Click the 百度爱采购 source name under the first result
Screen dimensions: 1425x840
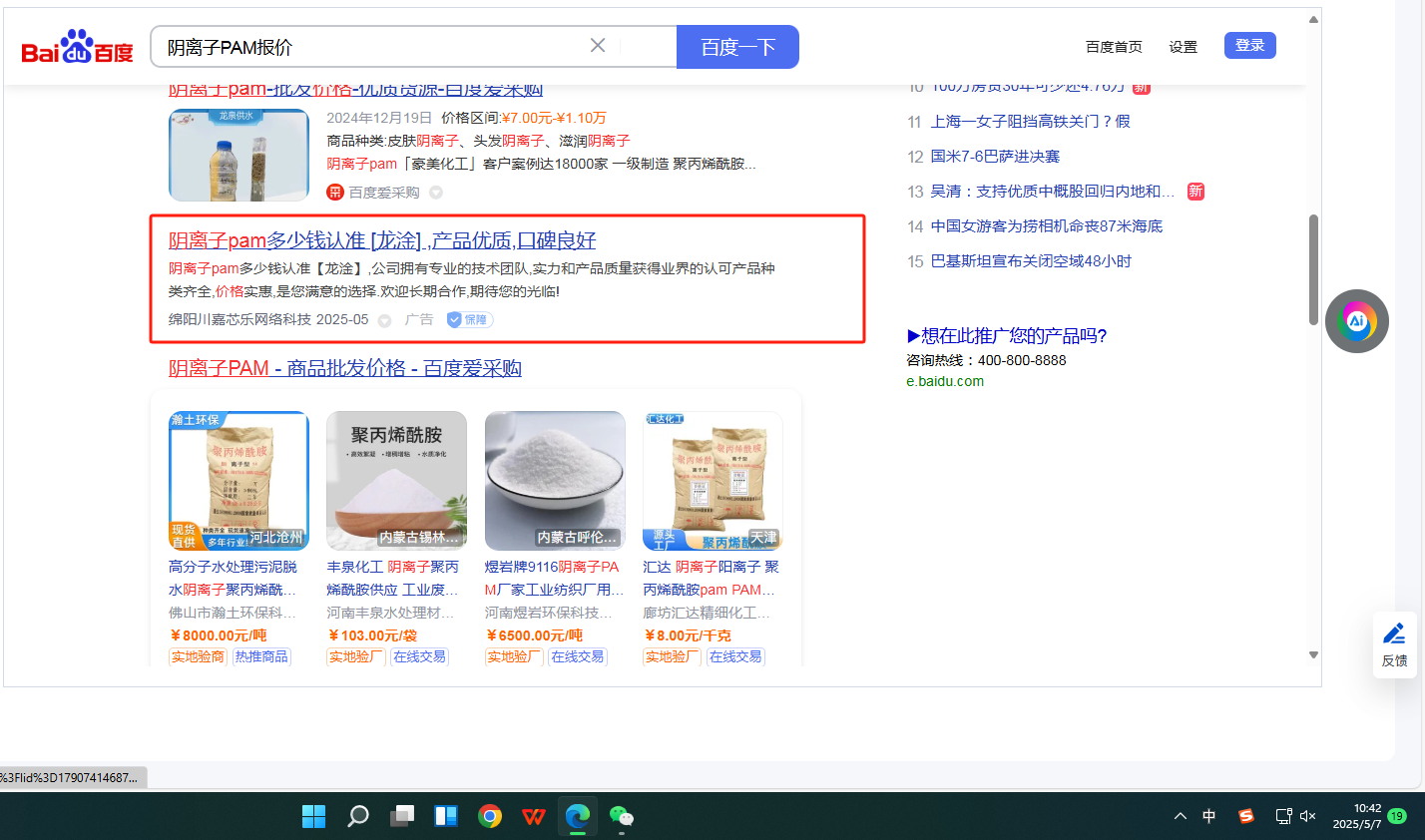pos(384,193)
